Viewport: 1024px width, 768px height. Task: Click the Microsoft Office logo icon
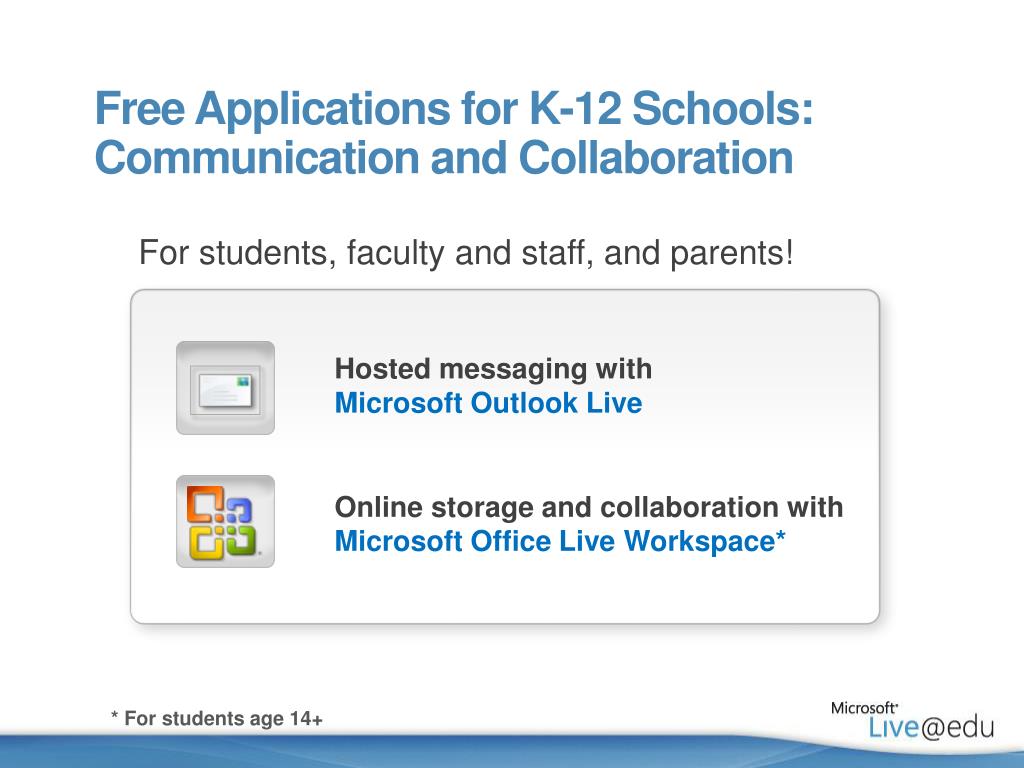click(225, 521)
